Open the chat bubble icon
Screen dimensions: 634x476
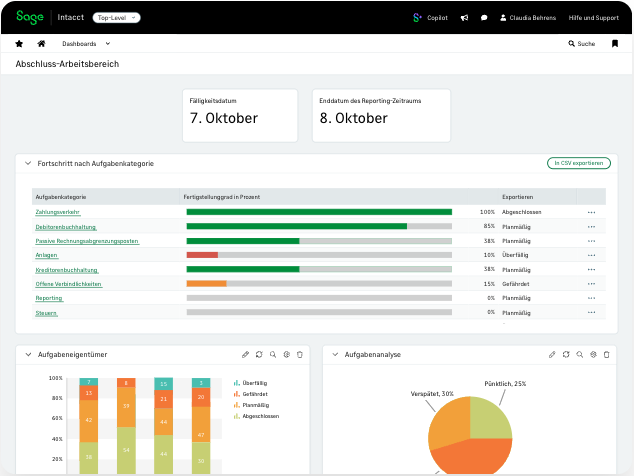click(484, 18)
